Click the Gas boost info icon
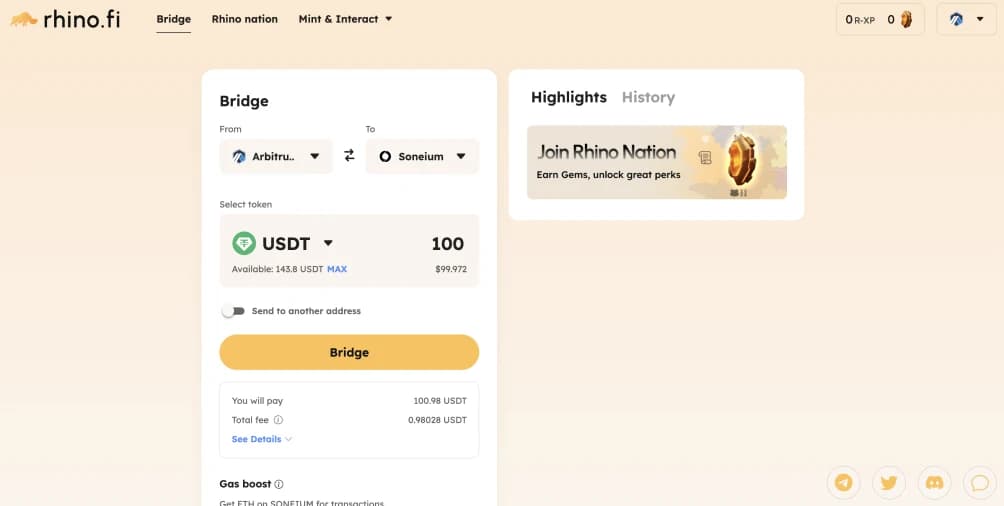This screenshot has width=1004, height=506. [x=279, y=484]
